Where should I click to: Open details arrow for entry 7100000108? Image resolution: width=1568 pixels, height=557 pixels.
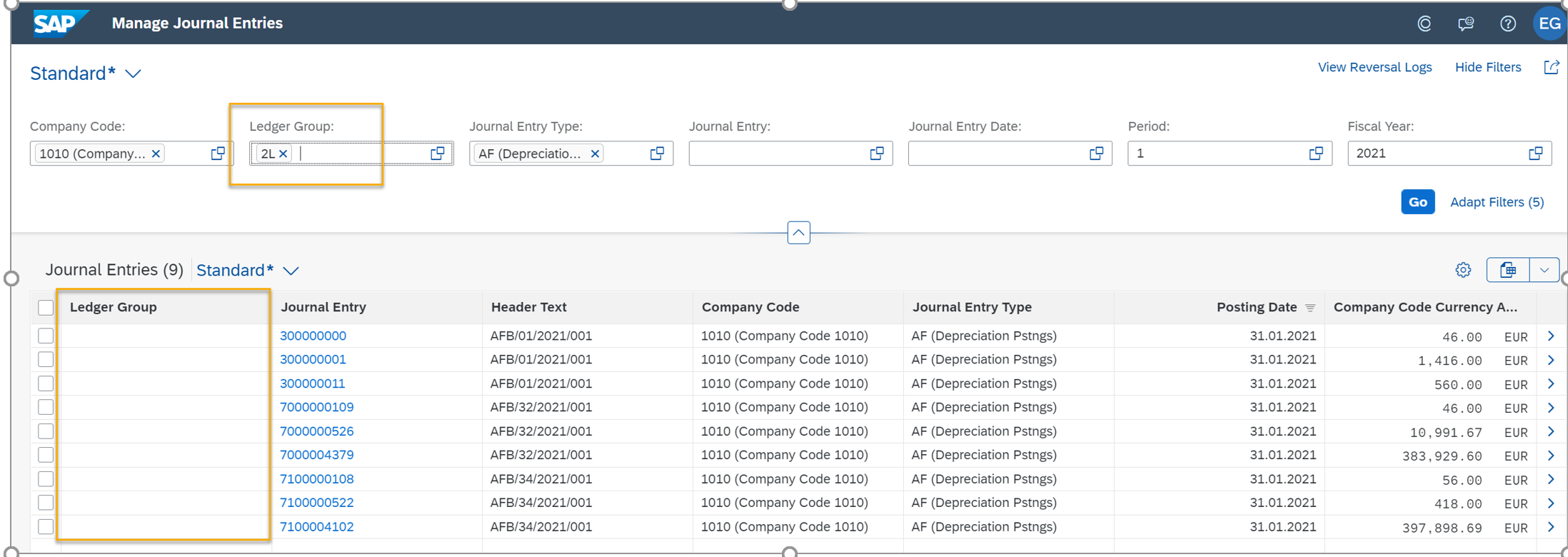pos(1551,479)
